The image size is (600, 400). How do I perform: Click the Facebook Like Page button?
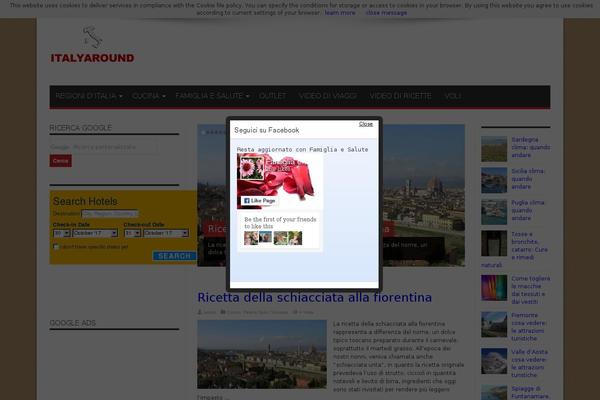[259, 201]
